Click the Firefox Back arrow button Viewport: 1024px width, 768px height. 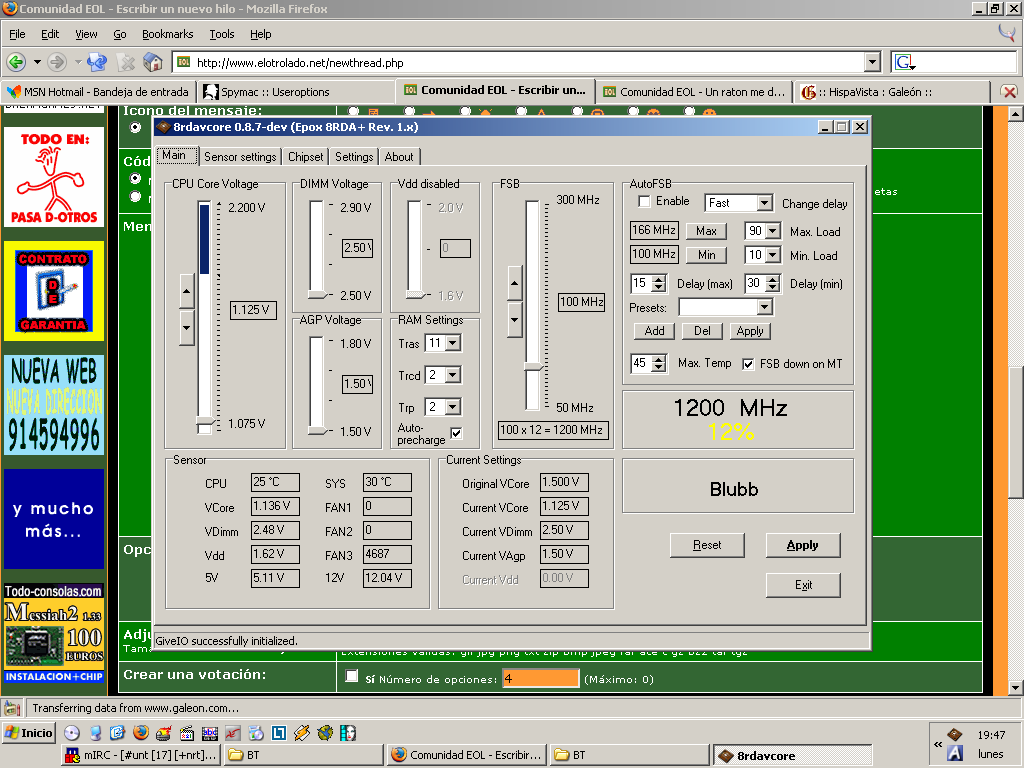click(17, 62)
